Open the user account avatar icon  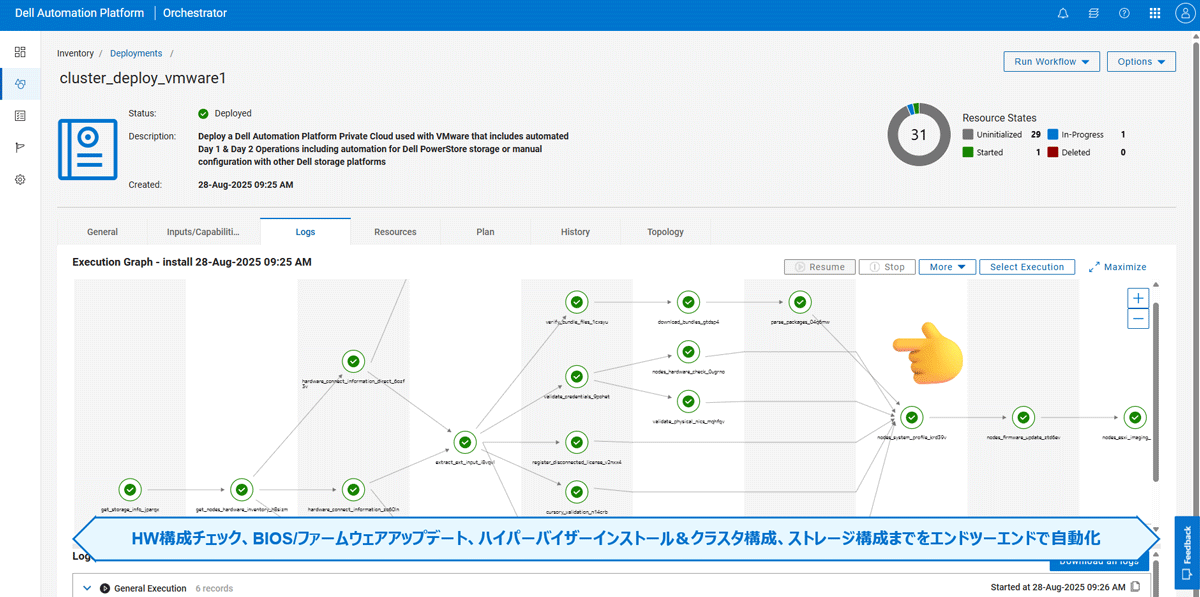pyautogui.click(x=1185, y=14)
